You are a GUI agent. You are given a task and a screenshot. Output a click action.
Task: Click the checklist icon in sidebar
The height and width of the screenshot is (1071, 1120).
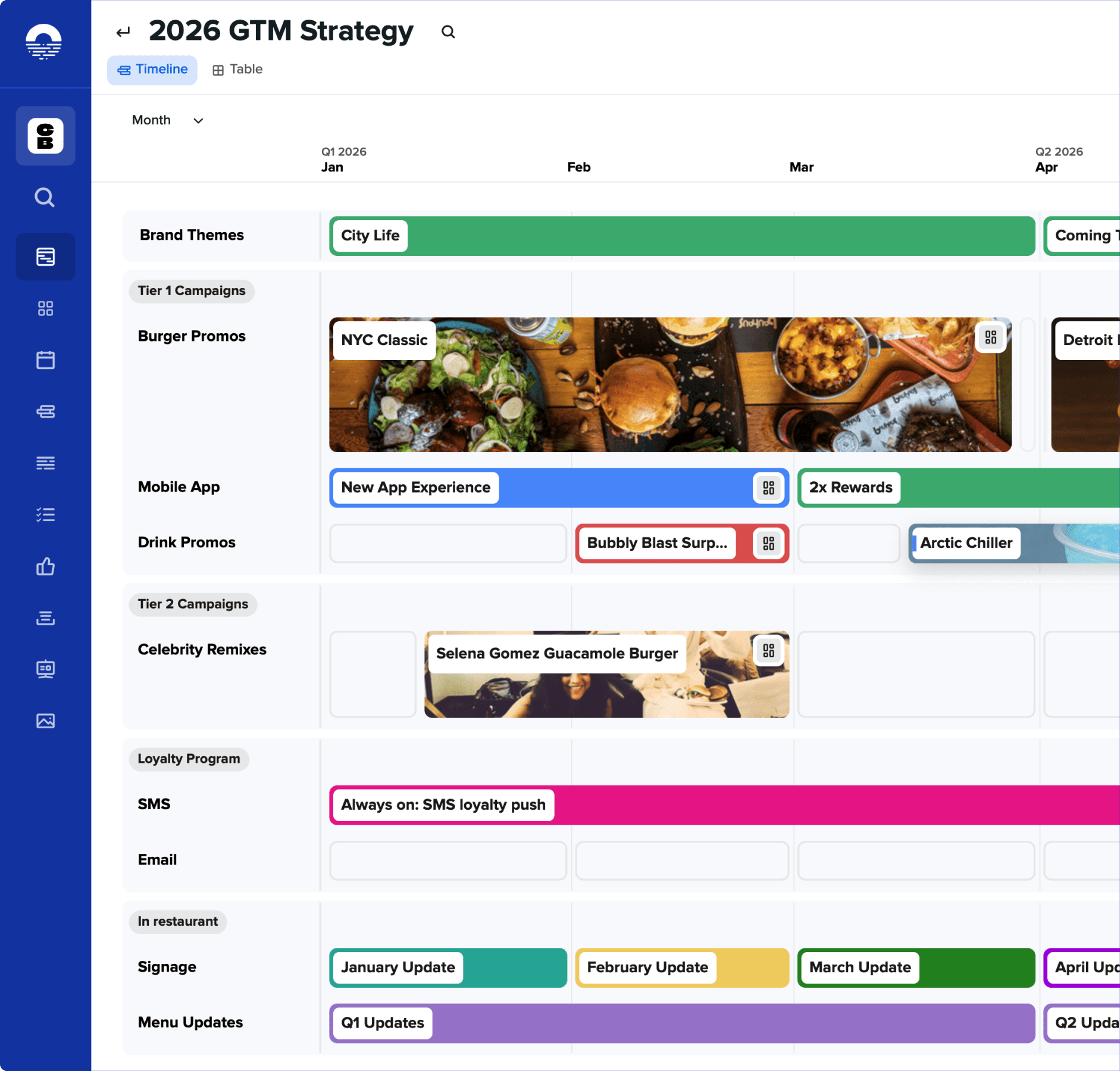click(x=45, y=515)
